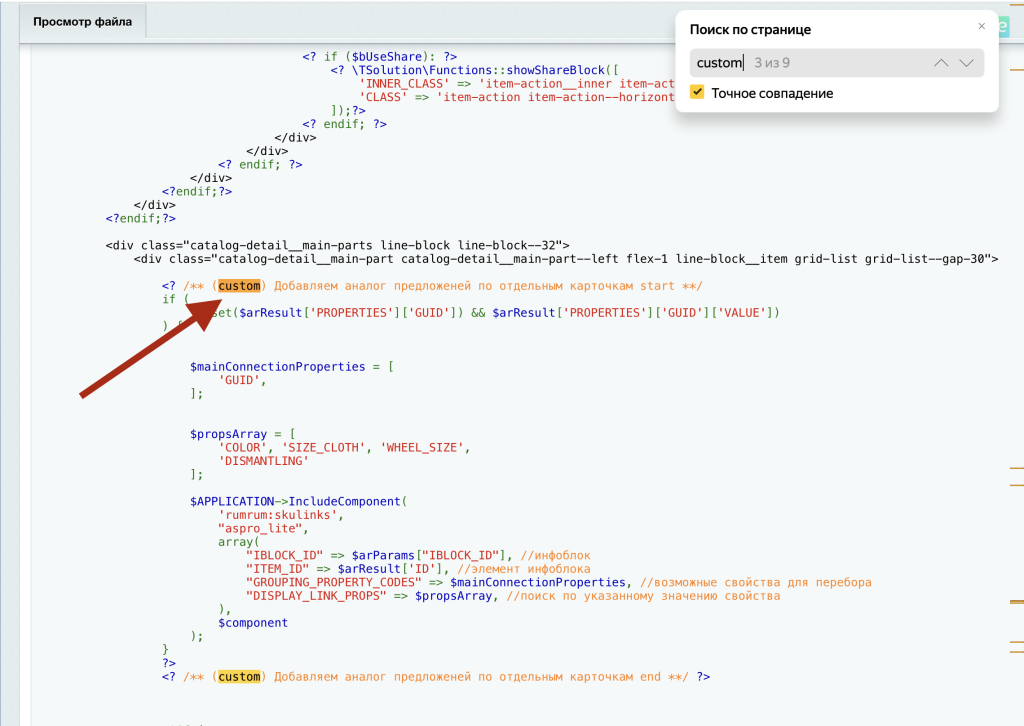
Task: Jump to the previous search match arrow
Action: click(x=940, y=63)
